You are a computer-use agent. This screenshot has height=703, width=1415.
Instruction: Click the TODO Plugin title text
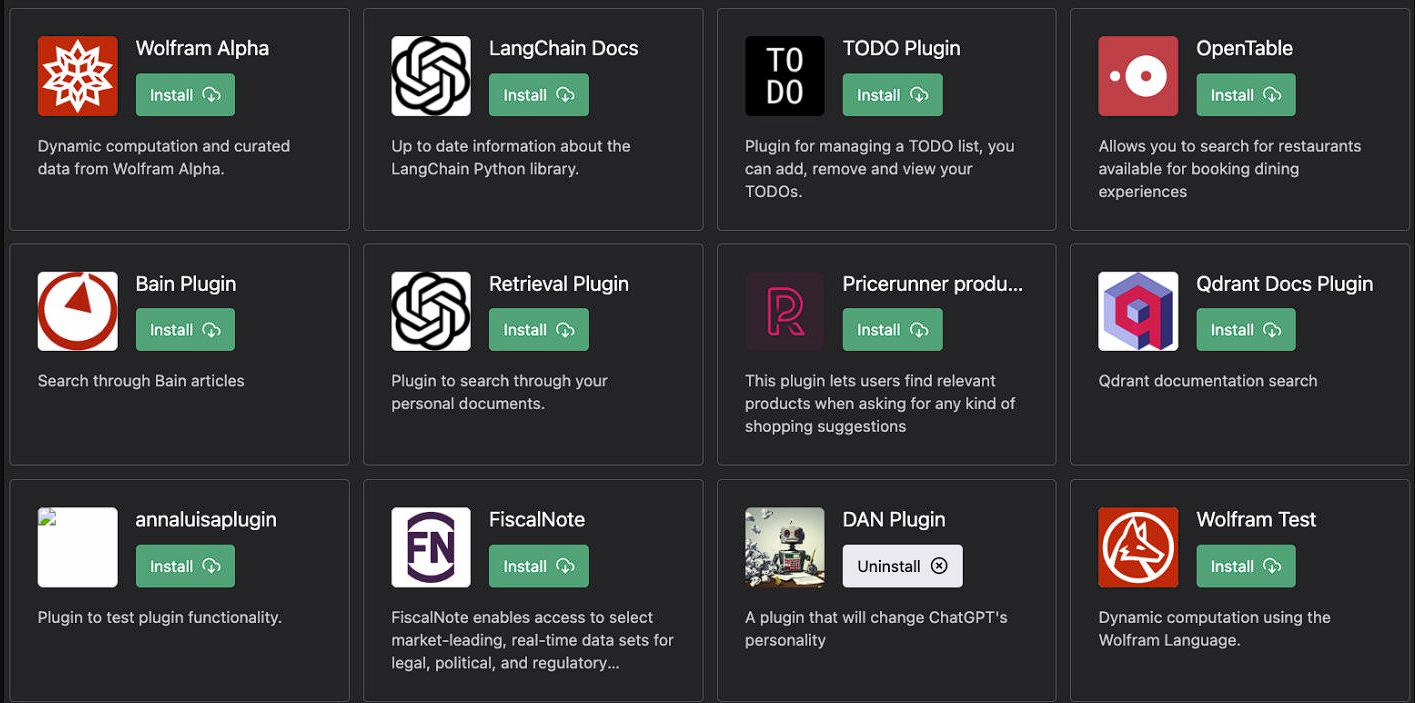pos(901,48)
